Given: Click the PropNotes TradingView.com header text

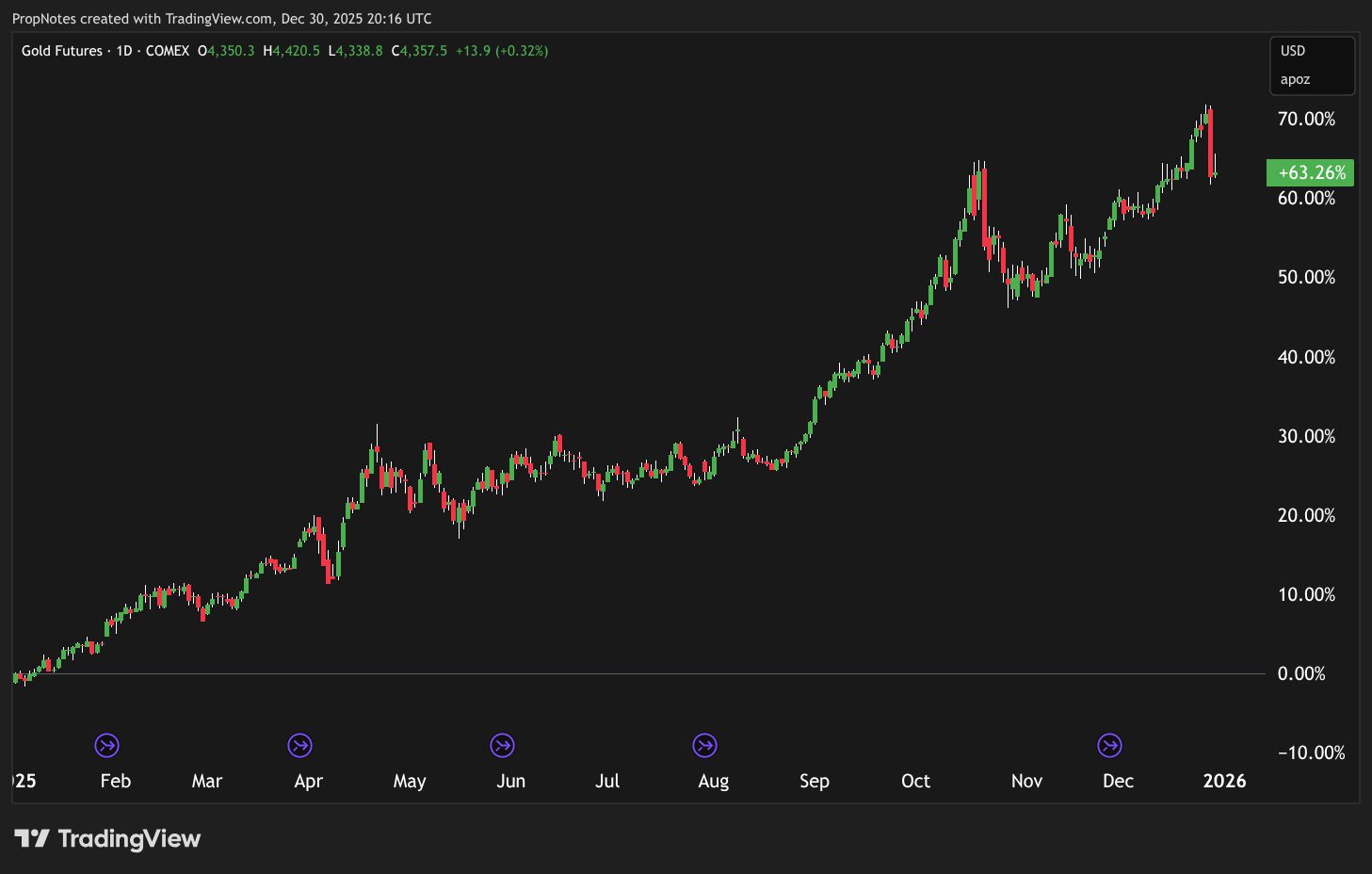Looking at the screenshot, I should (x=221, y=19).
